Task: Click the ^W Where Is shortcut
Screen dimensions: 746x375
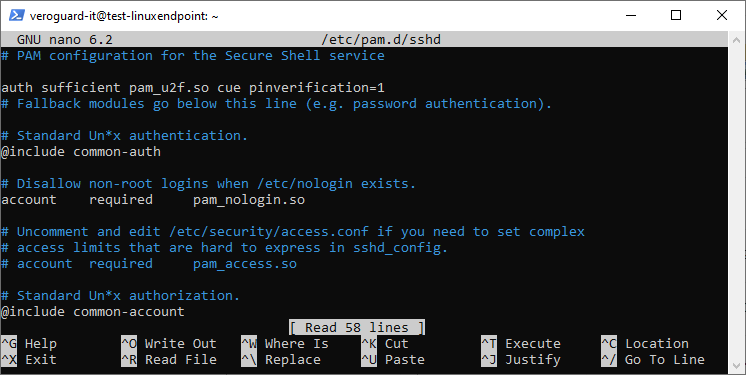Action: click(285, 344)
